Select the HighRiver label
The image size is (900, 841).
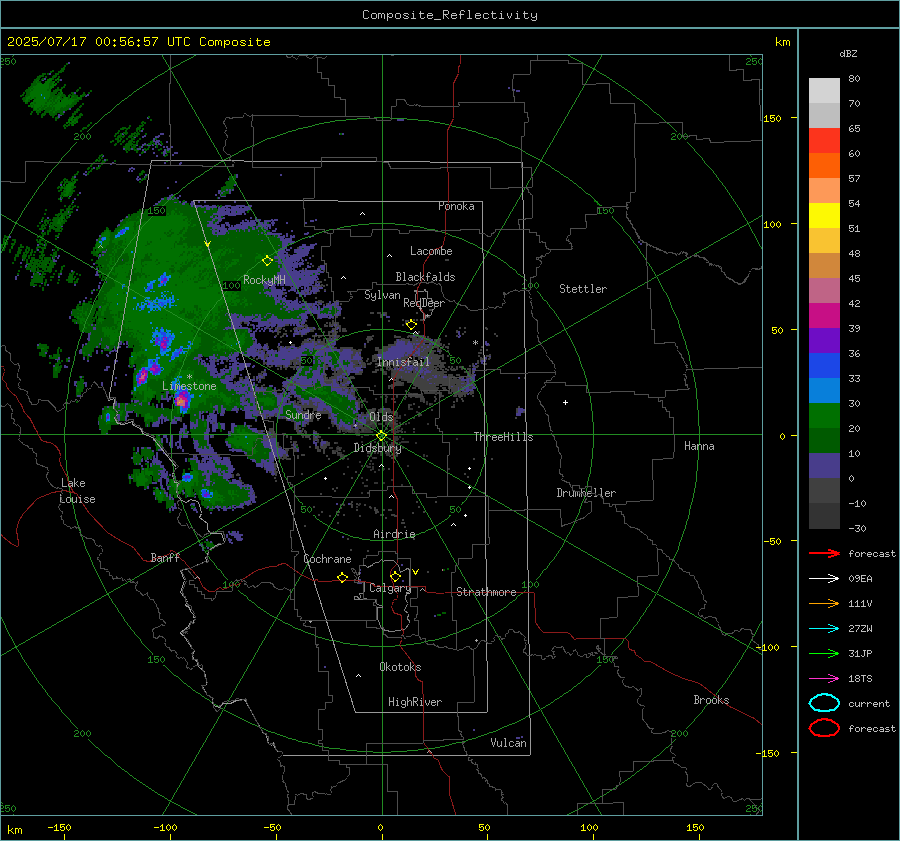(414, 702)
